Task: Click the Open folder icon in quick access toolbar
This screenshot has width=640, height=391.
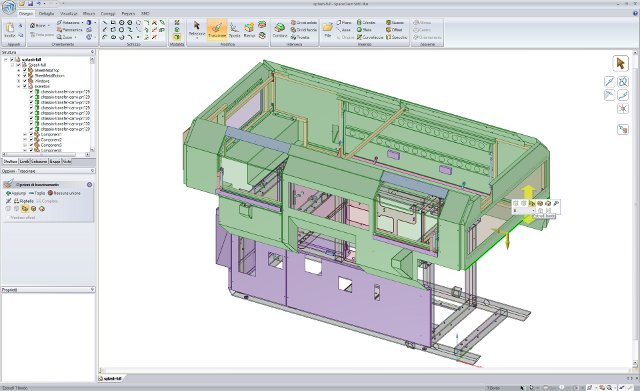Action: pyautogui.click(x=22, y=4)
